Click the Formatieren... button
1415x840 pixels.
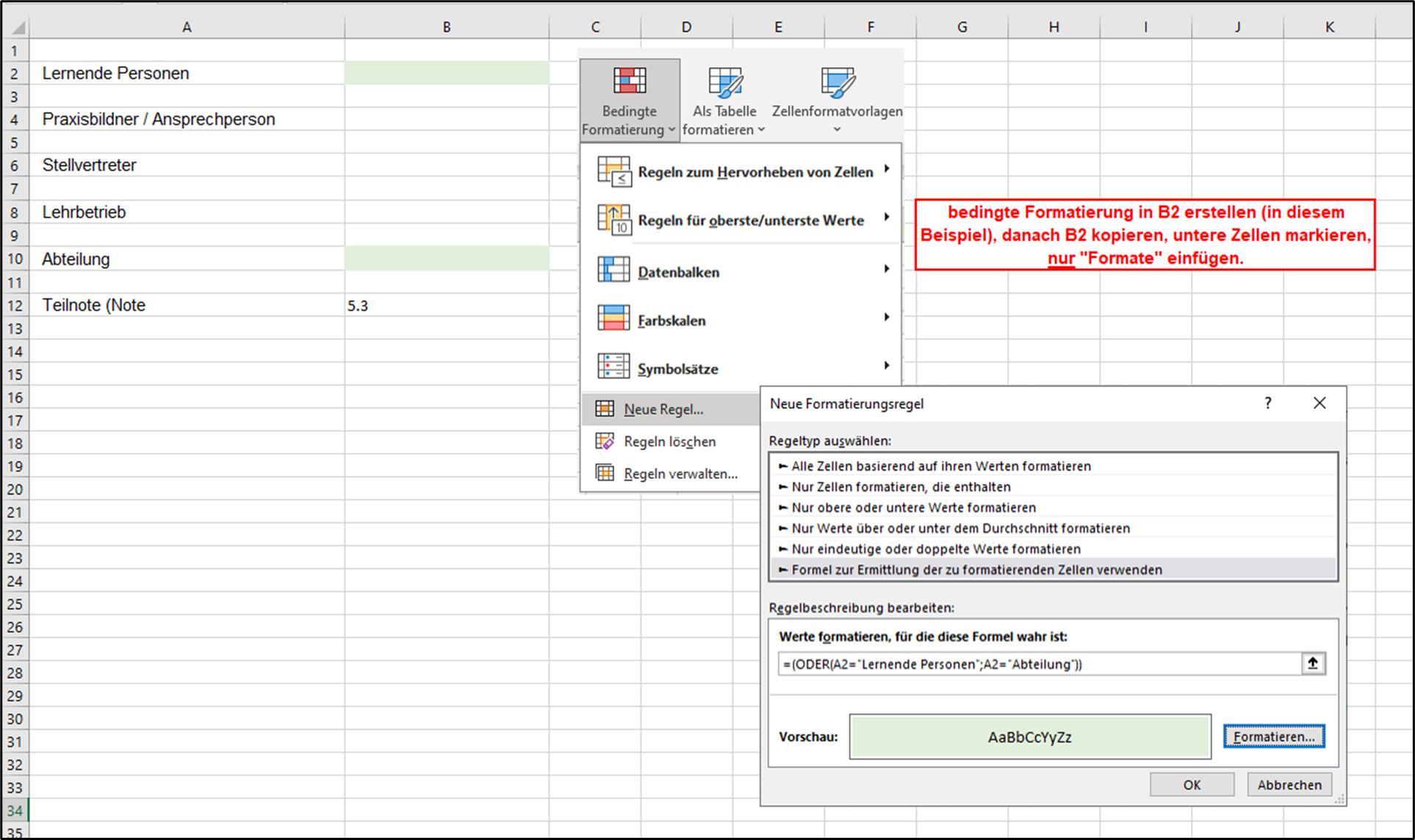(1274, 736)
